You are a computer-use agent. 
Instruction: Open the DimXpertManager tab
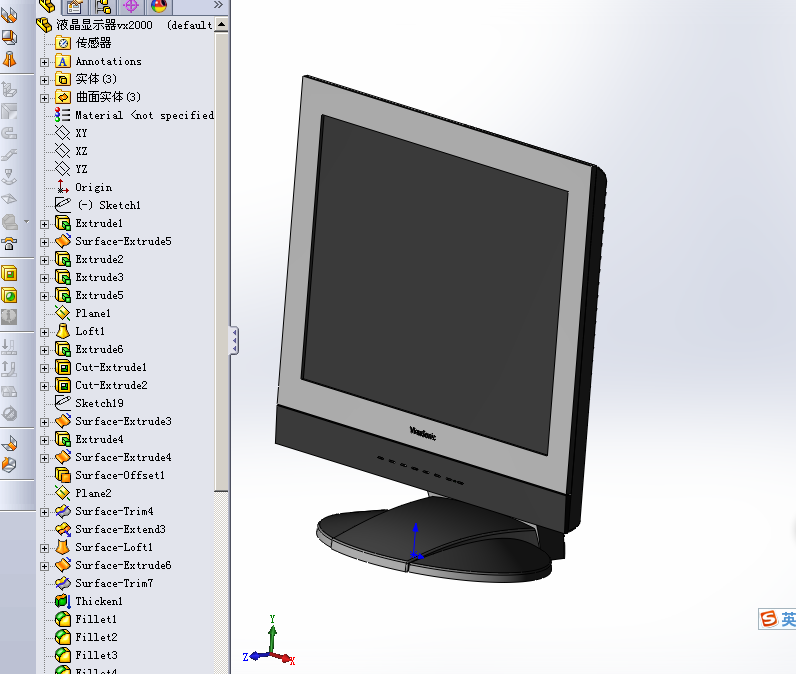click(x=131, y=7)
